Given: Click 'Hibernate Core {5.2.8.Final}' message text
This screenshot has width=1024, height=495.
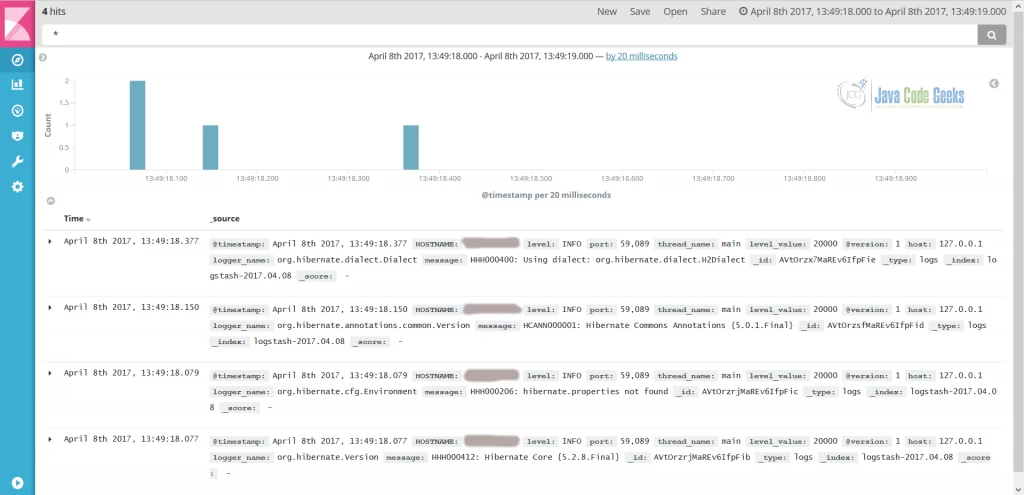Looking at the screenshot, I should pyautogui.click(x=552, y=457).
